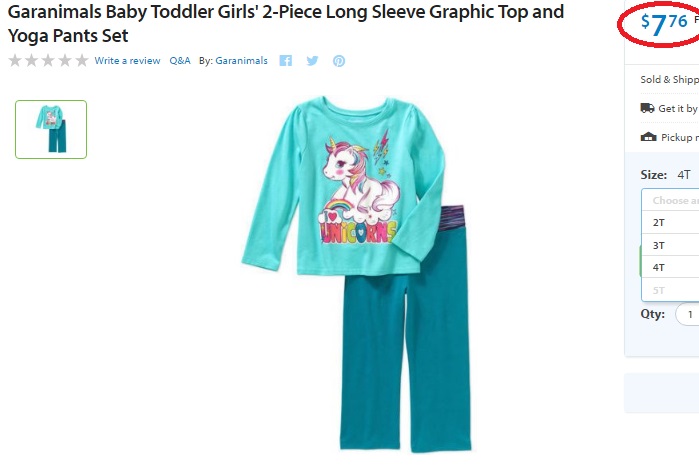The image size is (699, 465).
Task: Rate product with third star
Action: click(48, 60)
